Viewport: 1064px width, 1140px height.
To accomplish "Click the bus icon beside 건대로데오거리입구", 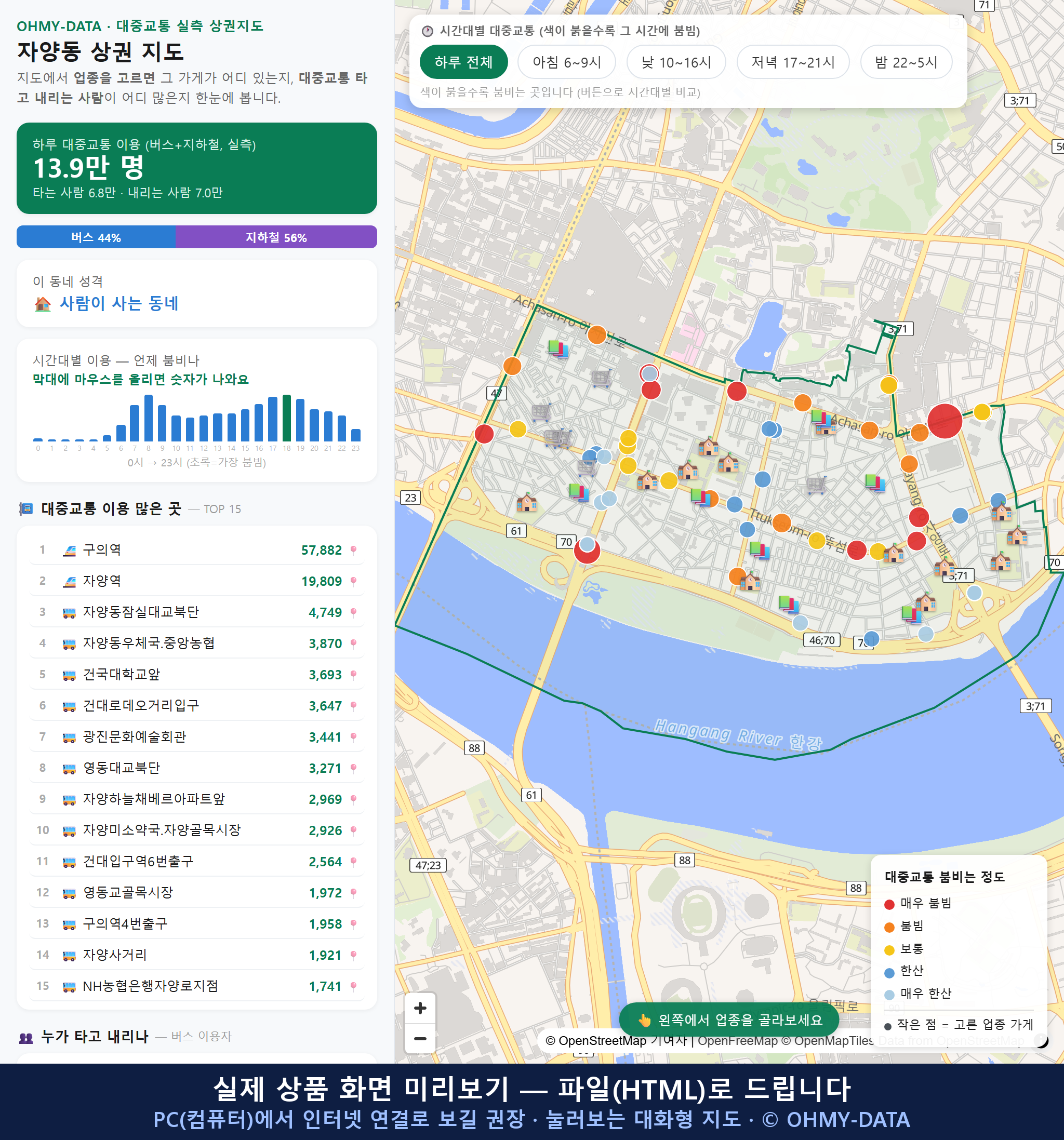I will [69, 706].
